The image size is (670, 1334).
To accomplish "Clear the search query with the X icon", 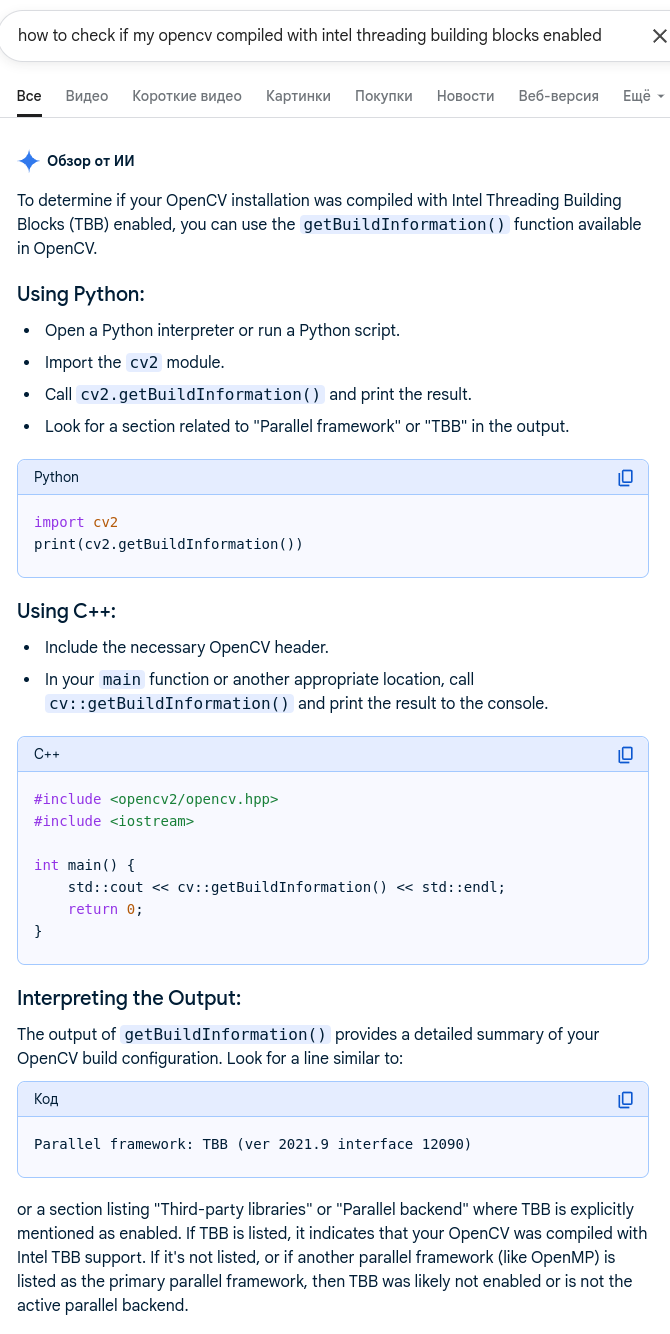I will [659, 36].
